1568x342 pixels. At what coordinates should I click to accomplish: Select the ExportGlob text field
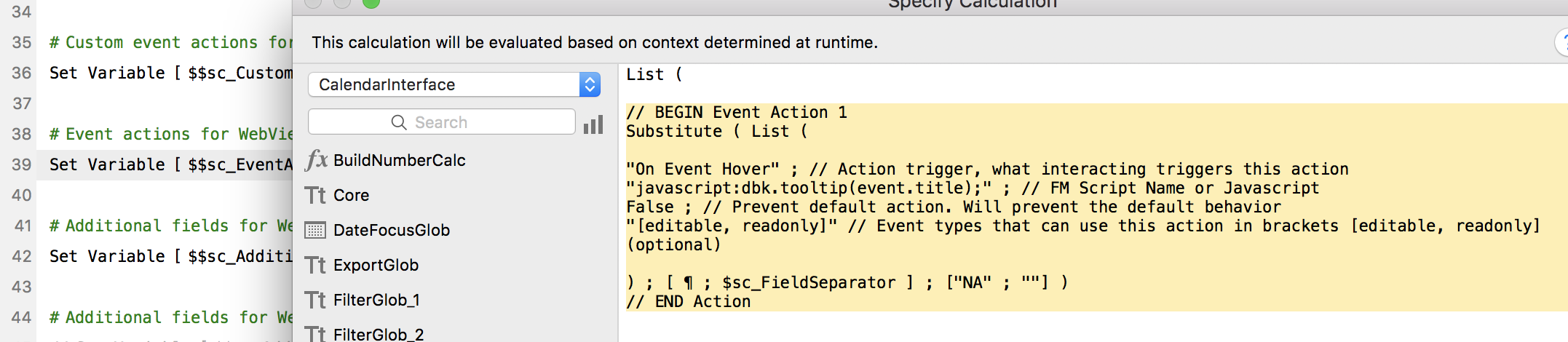[x=376, y=265]
